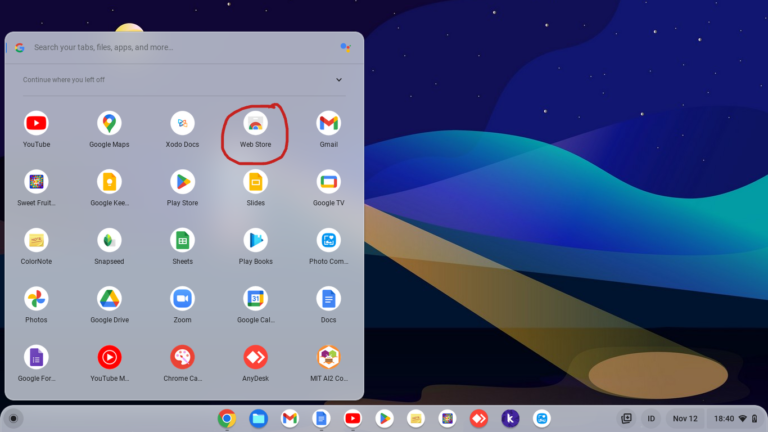Image resolution: width=768 pixels, height=432 pixels.
Task: Launch Google Maps from the launcher
Action: tap(109, 123)
